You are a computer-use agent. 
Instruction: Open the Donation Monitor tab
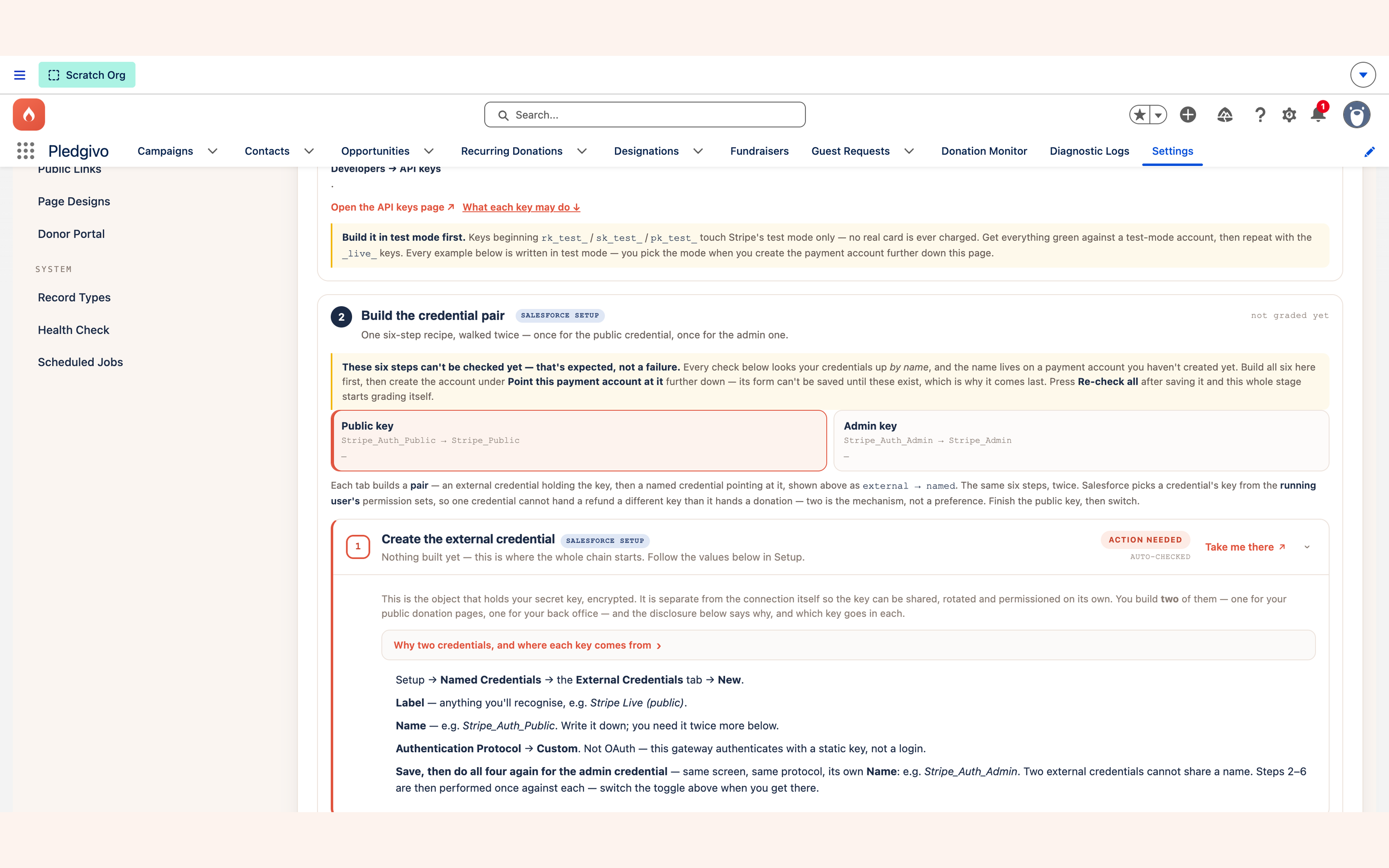point(984,151)
